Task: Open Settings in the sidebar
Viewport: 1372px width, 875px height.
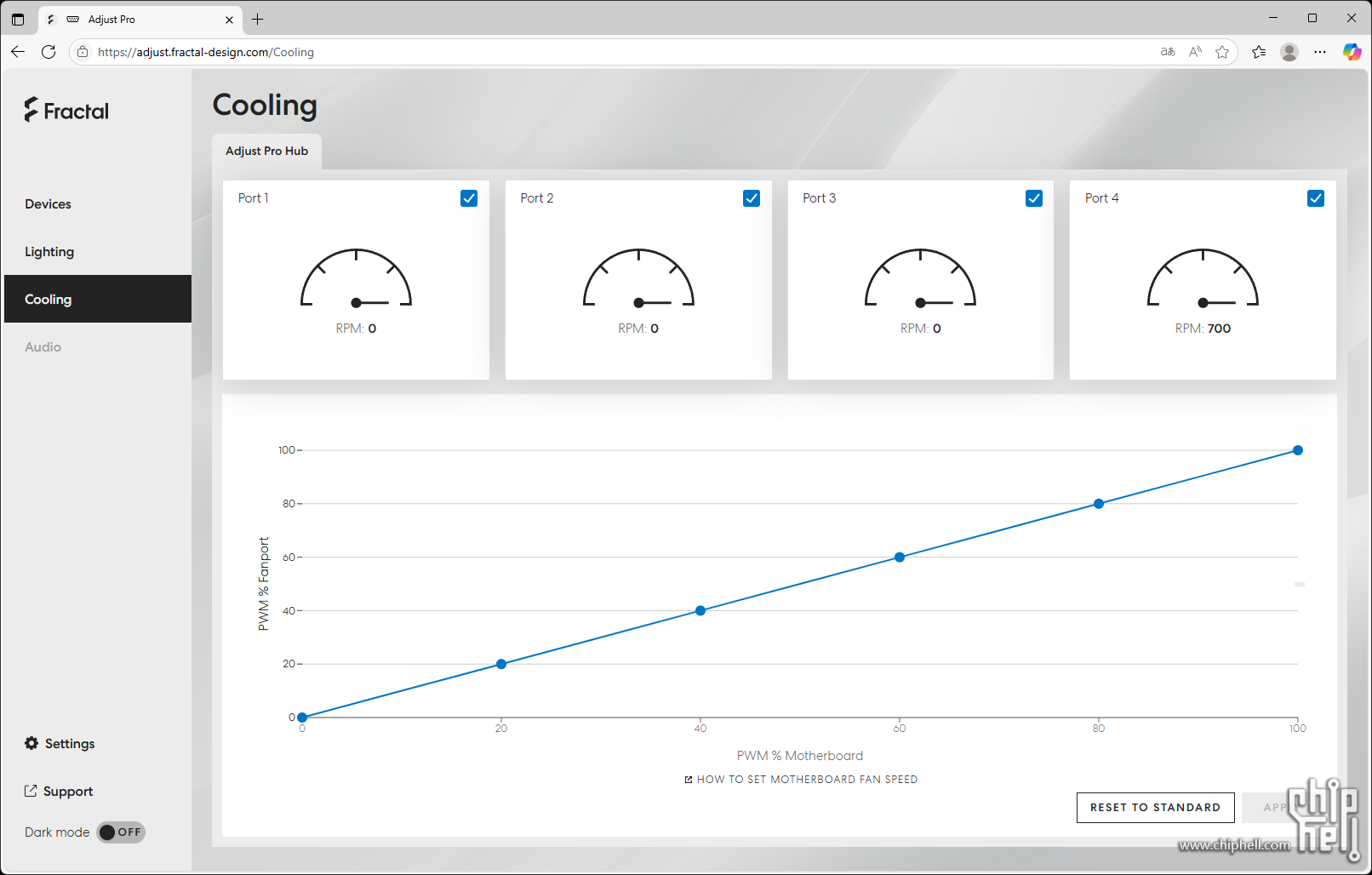Action: point(70,743)
